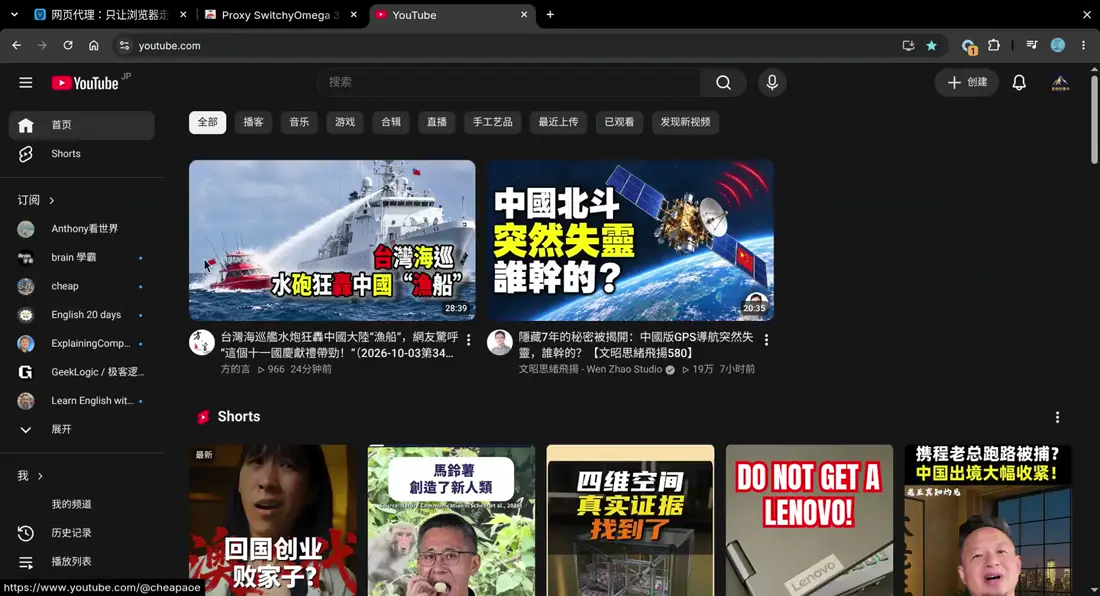Open a new browser tab
This screenshot has width=1100, height=596.
pos(550,15)
